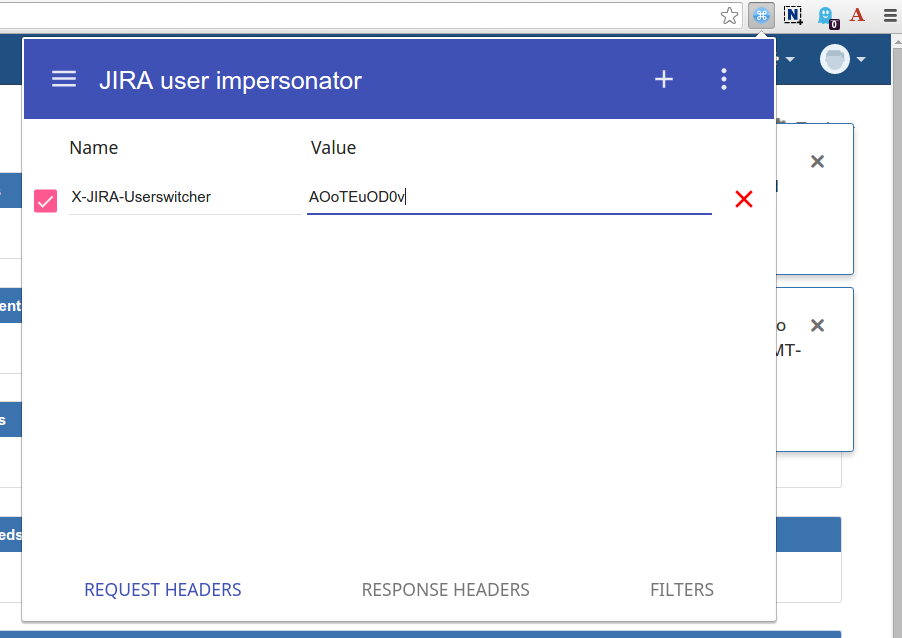The image size is (902, 638).
Task: Switch to the Response Headers tab
Action: pyautogui.click(x=445, y=590)
